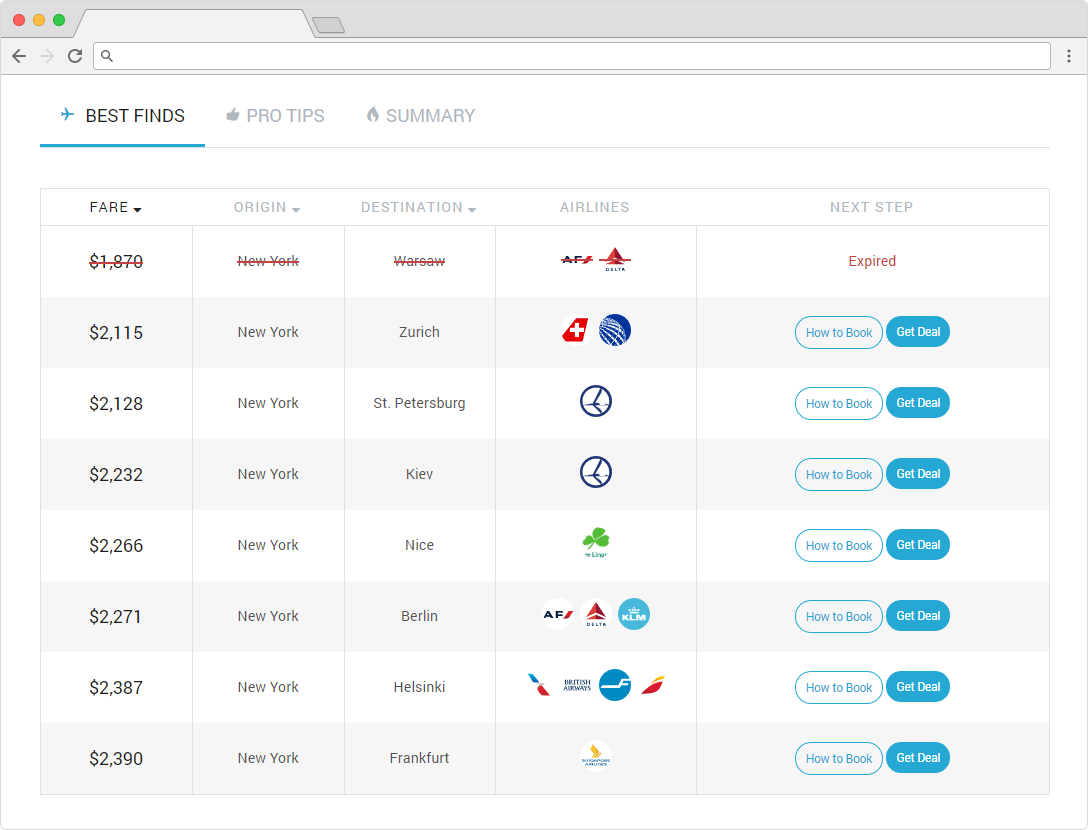Click the Delta logo on Berlin row
The width and height of the screenshot is (1088, 830).
595,614
